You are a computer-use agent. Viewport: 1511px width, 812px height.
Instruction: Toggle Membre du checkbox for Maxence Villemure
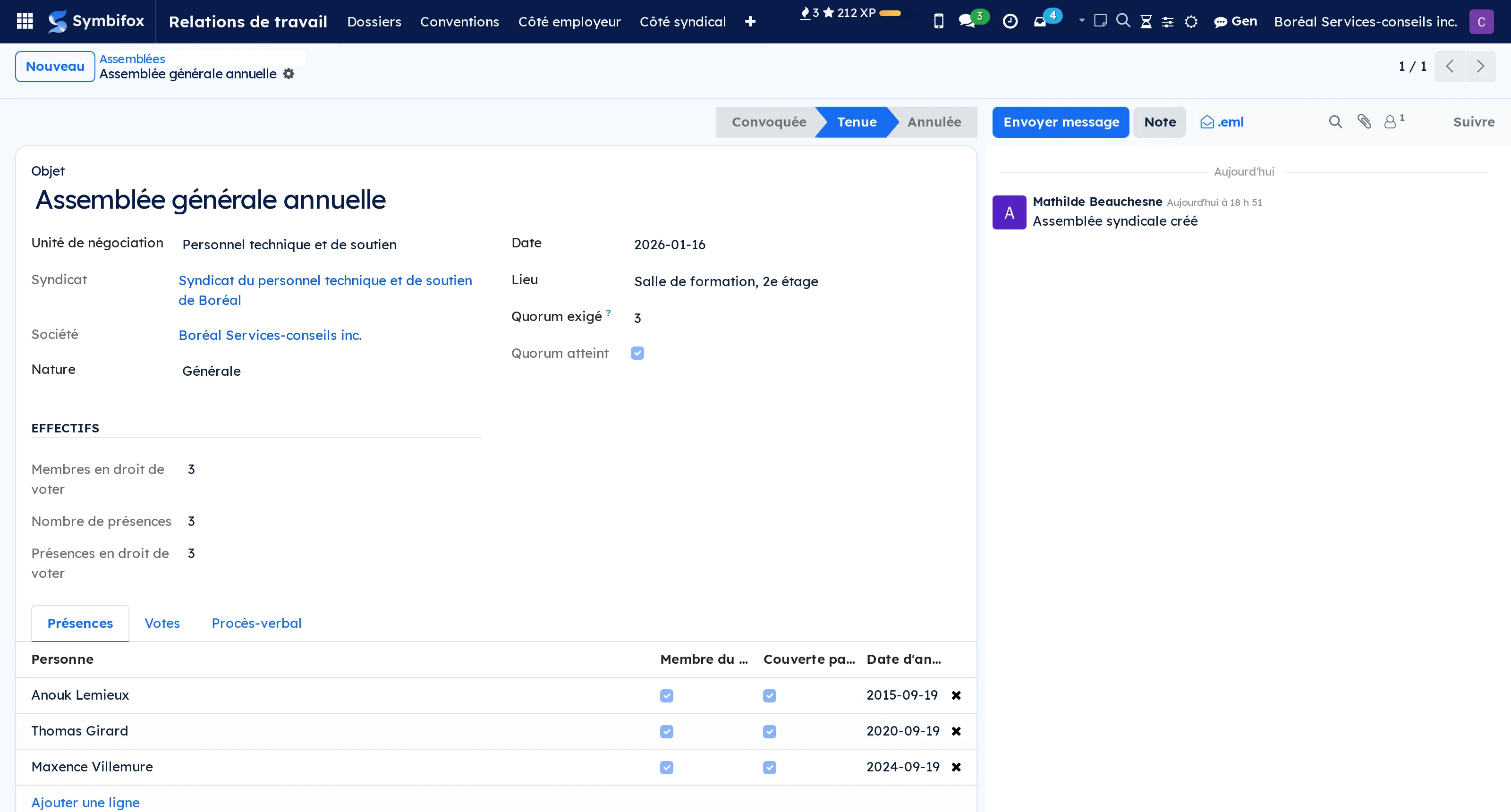pyautogui.click(x=666, y=767)
